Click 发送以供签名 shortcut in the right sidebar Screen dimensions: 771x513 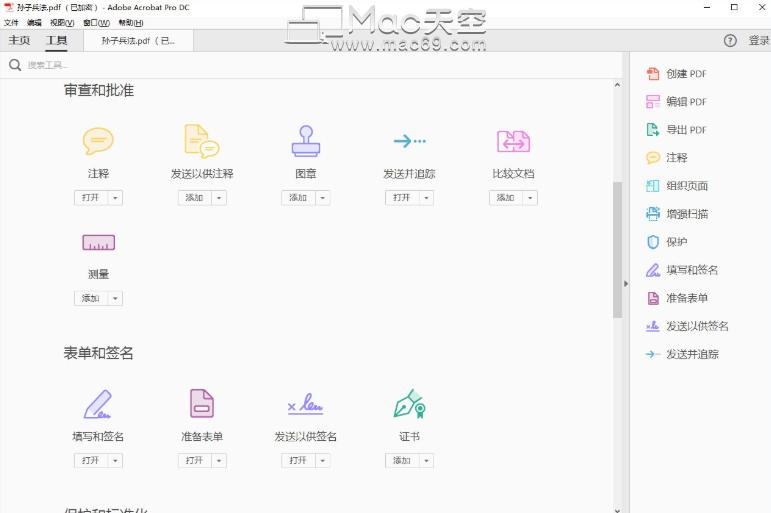click(x=687, y=326)
